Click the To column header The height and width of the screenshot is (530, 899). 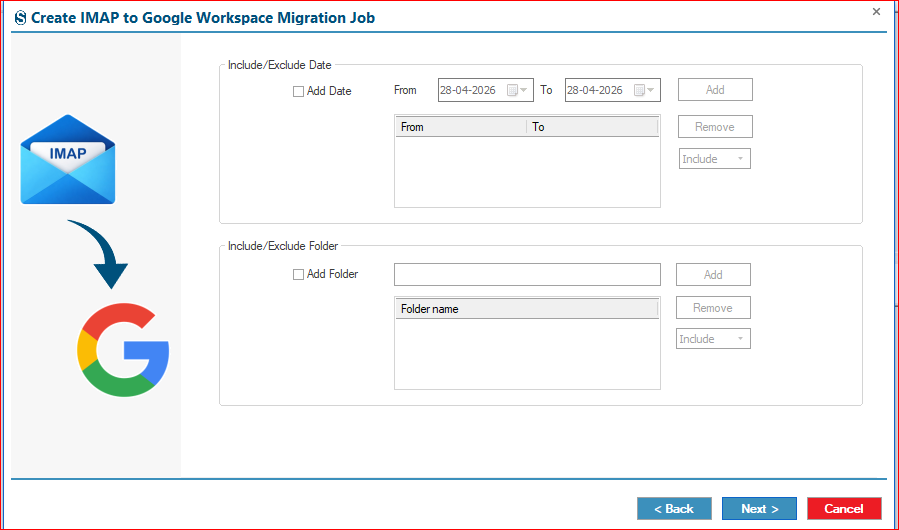[x=592, y=127]
